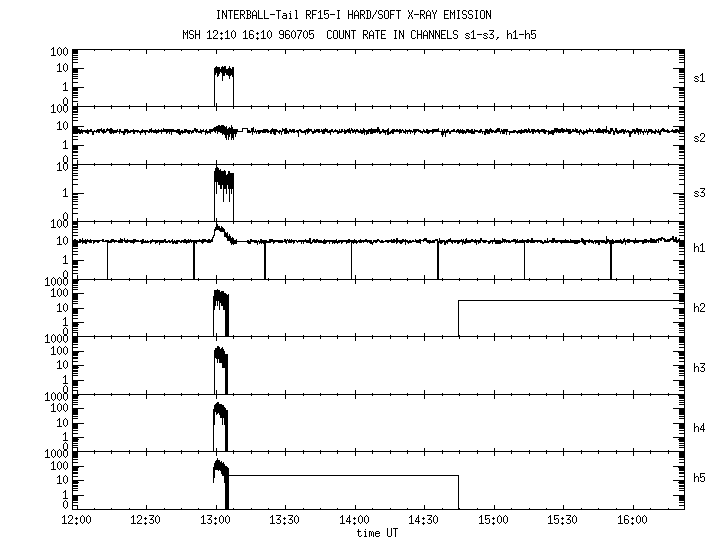Select the 14:30 time axis label
This screenshot has height=550, width=720.
[423, 521]
